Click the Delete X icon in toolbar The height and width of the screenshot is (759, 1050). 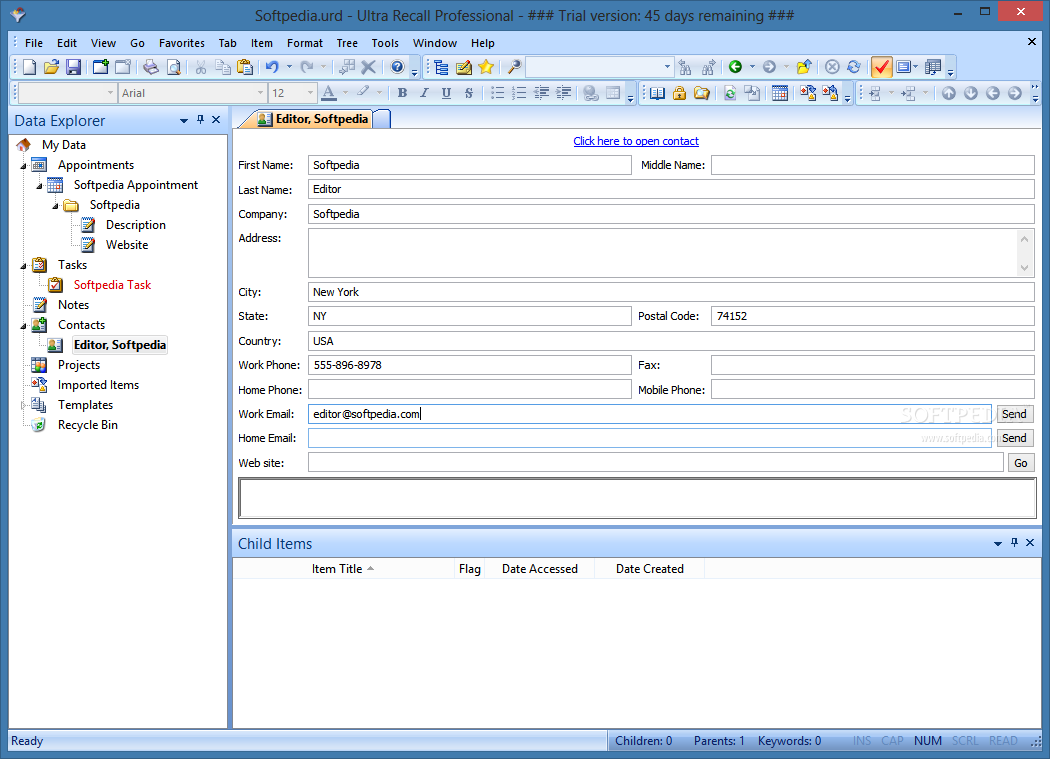pyautogui.click(x=368, y=67)
